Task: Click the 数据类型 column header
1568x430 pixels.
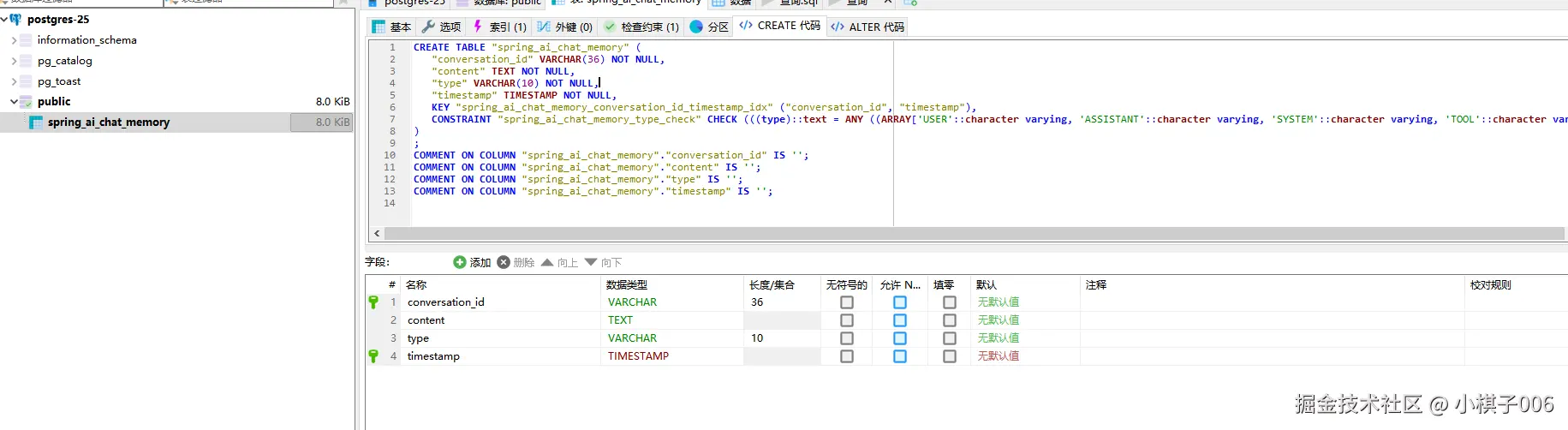Action: point(672,284)
